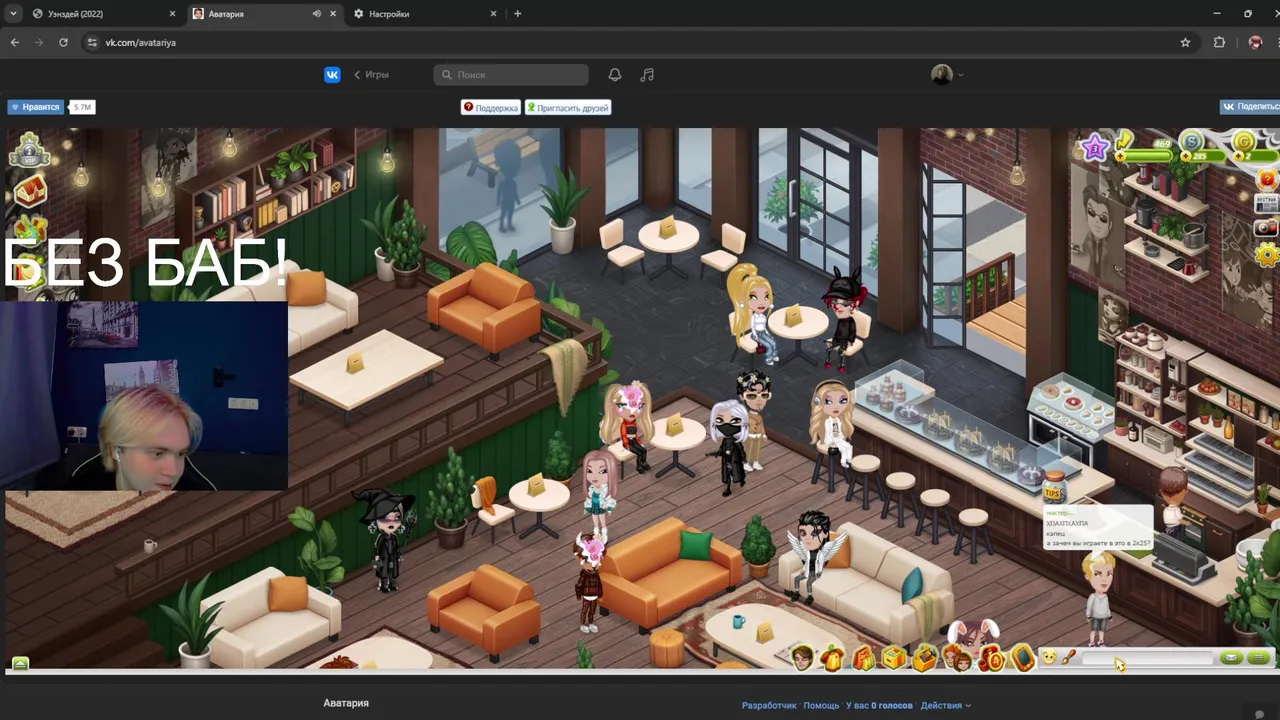Go back in browser history
The image size is (1280, 720).
pos(14,42)
